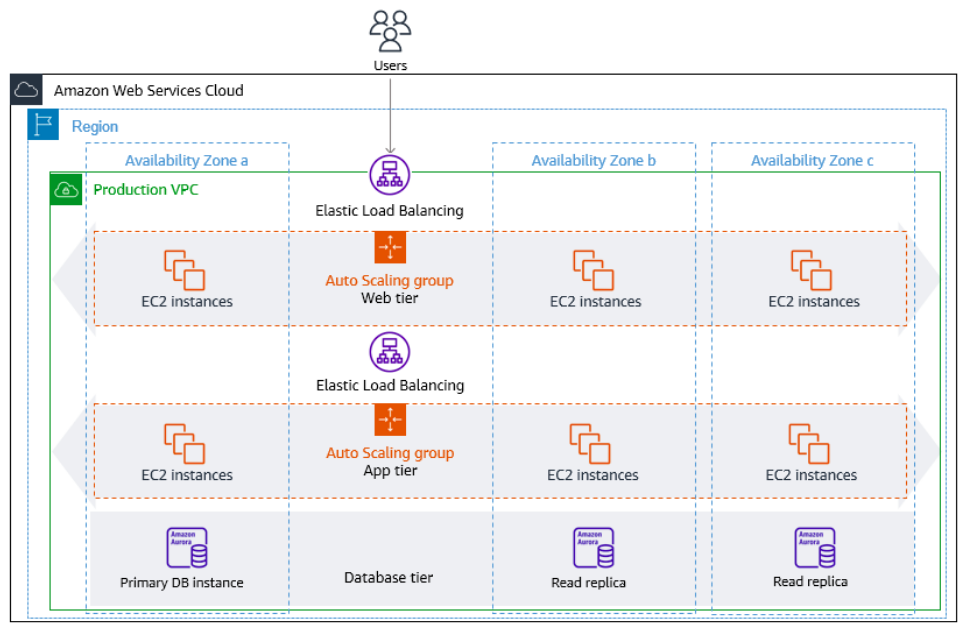The height and width of the screenshot is (627, 970).
Task: Click App tier 'EC2 instances' text in Zone a
Action: [187, 476]
